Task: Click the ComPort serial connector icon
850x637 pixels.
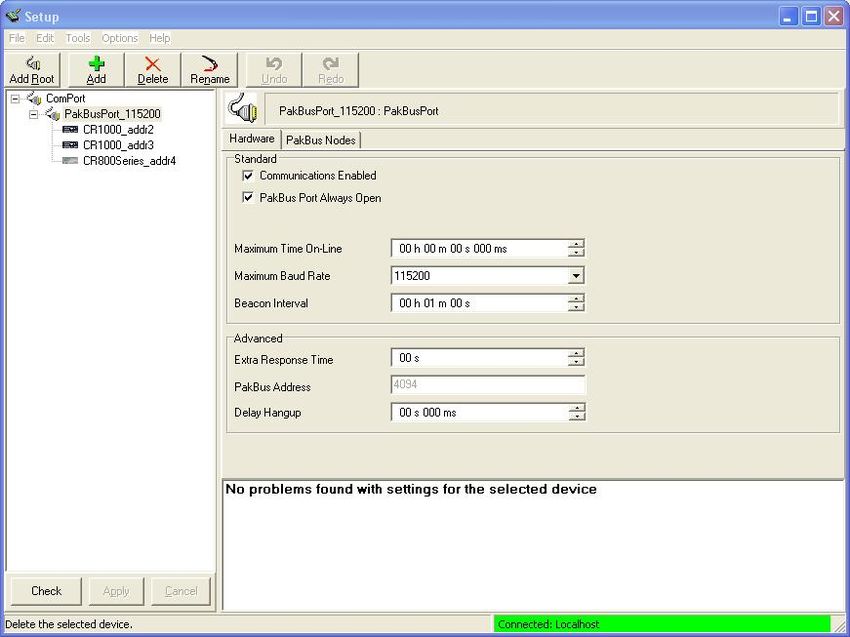Action: (34, 99)
